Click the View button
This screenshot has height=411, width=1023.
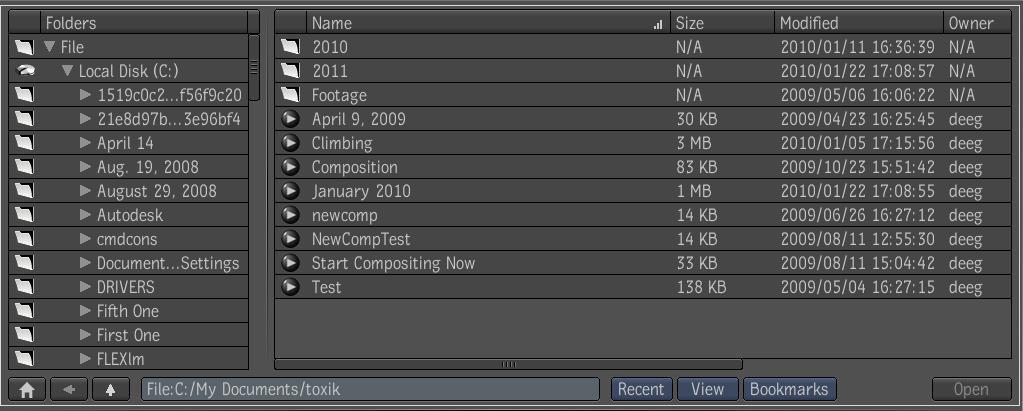click(708, 389)
